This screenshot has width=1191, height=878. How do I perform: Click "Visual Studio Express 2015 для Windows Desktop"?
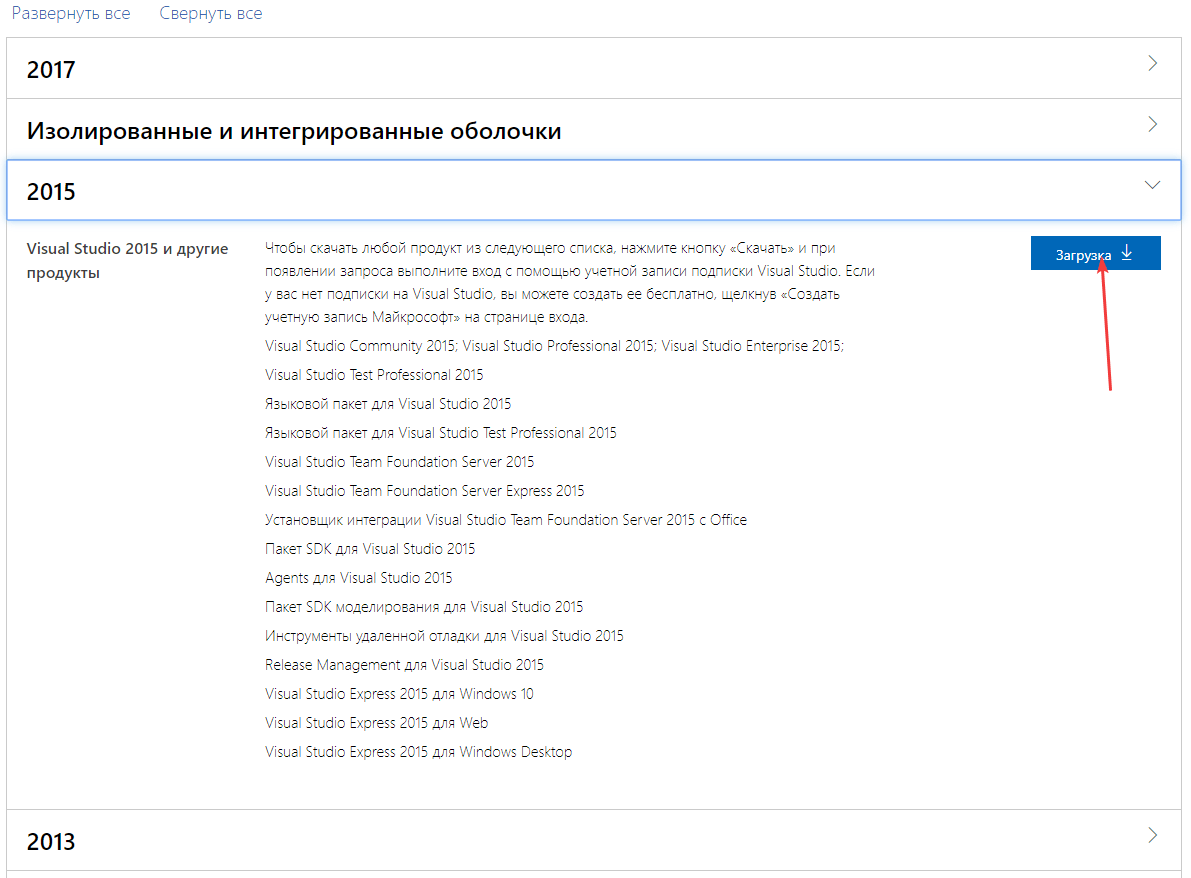pyautogui.click(x=419, y=752)
